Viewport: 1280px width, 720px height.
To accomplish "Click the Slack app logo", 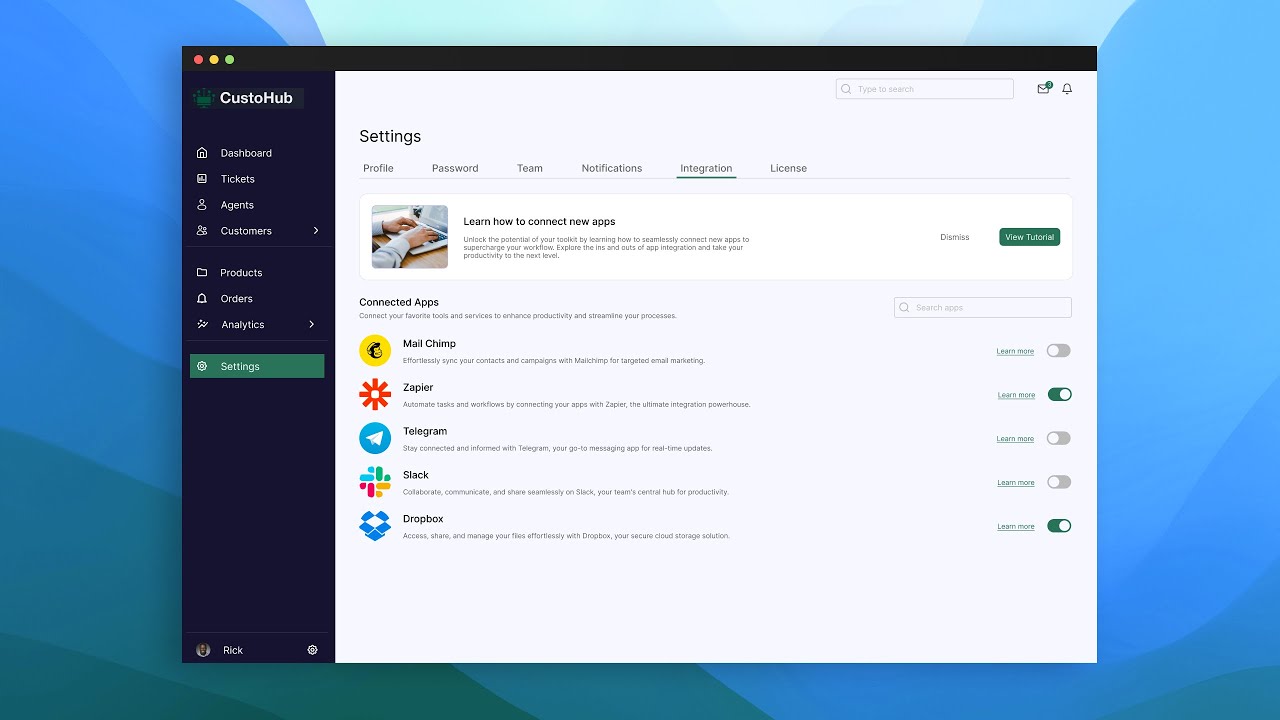I will (375, 482).
